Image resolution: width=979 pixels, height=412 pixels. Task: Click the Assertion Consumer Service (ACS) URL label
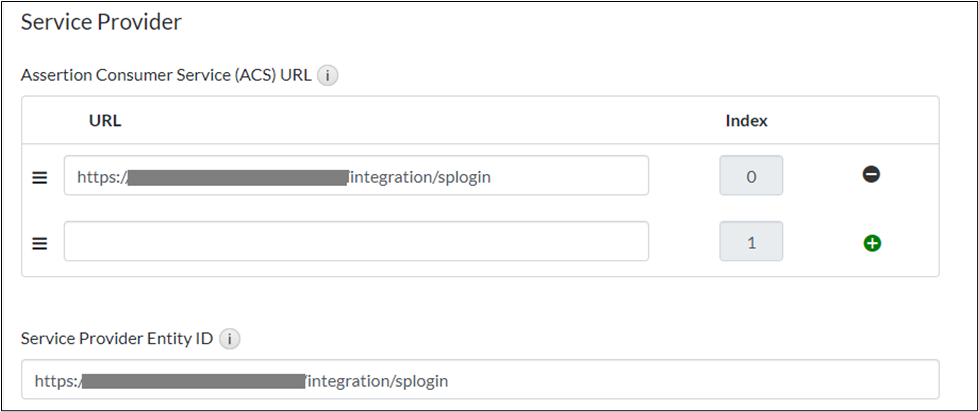click(166, 75)
